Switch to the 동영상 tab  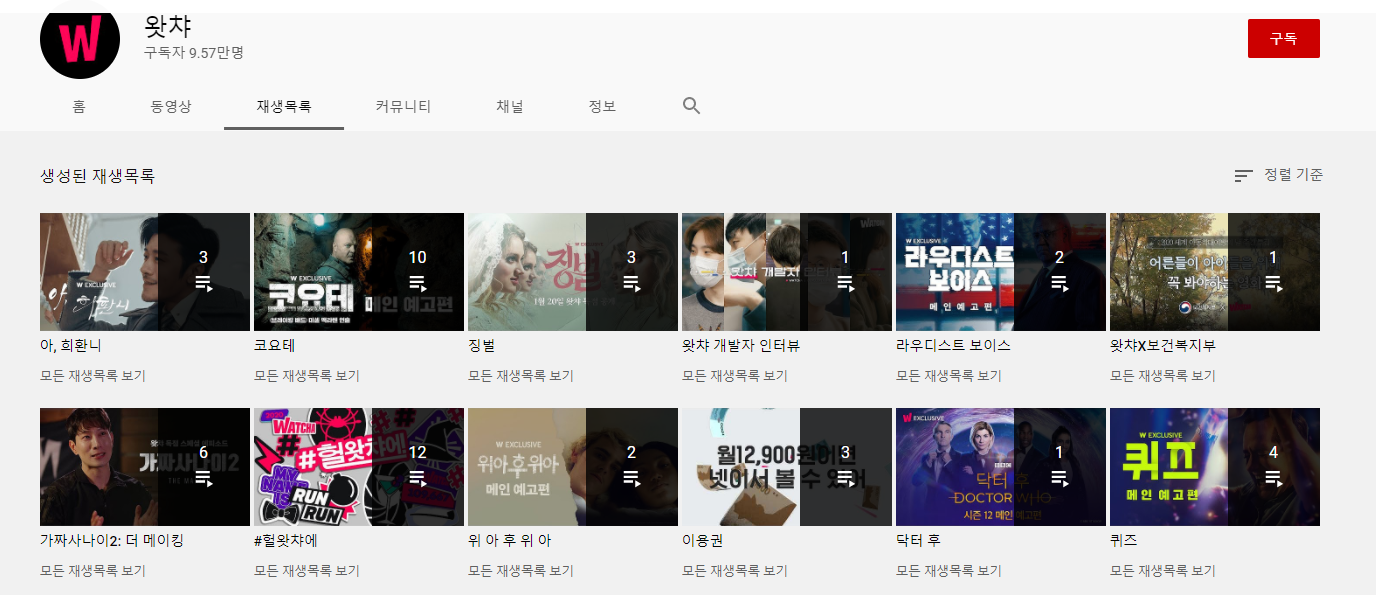[x=171, y=106]
